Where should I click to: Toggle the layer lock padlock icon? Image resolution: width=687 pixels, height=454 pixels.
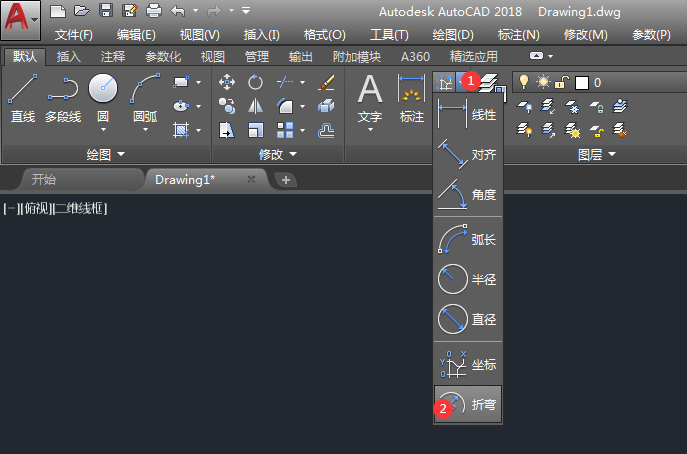[x=561, y=82]
